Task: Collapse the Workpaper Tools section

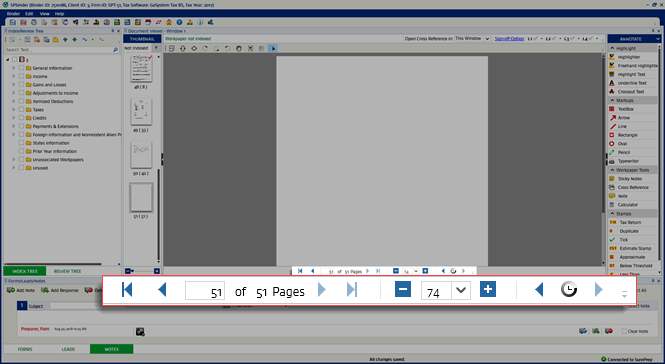Action: click(612, 170)
